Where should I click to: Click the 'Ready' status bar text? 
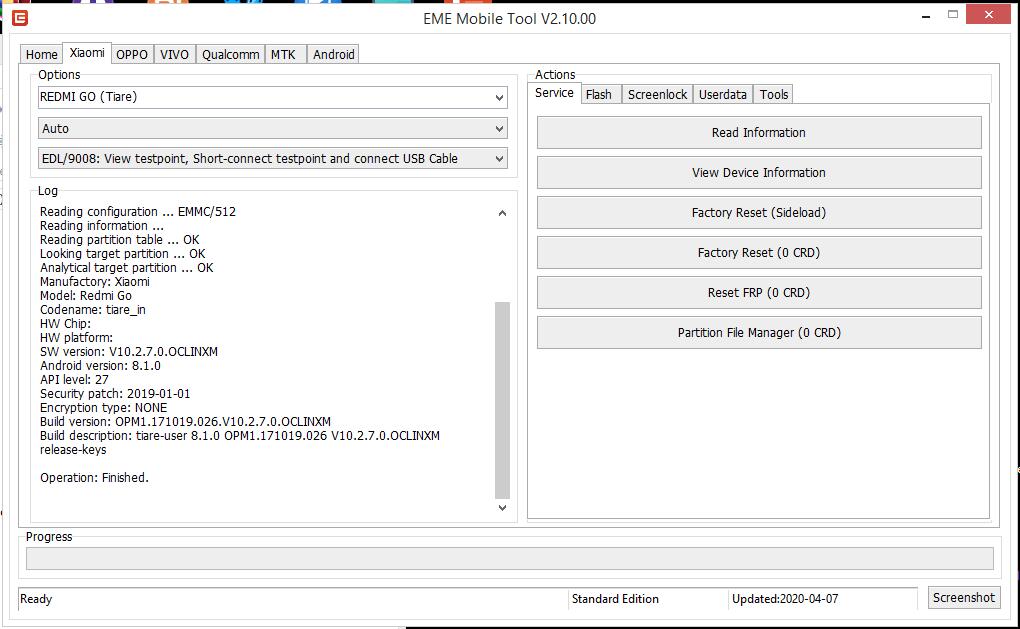pos(36,599)
